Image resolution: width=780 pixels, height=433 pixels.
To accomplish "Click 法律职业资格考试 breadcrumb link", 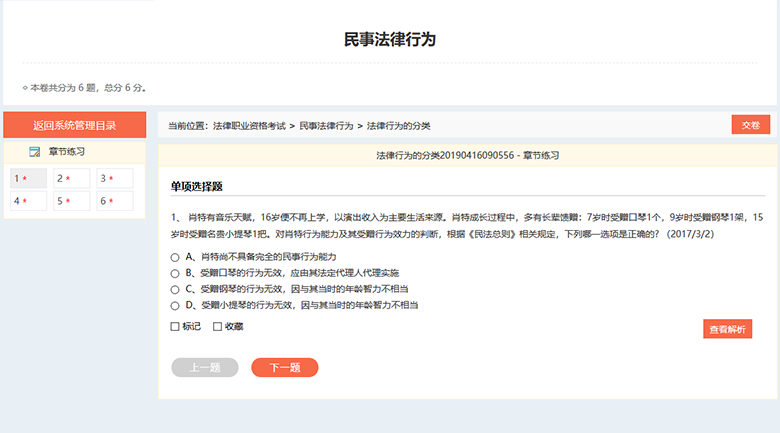I will pyautogui.click(x=249, y=126).
